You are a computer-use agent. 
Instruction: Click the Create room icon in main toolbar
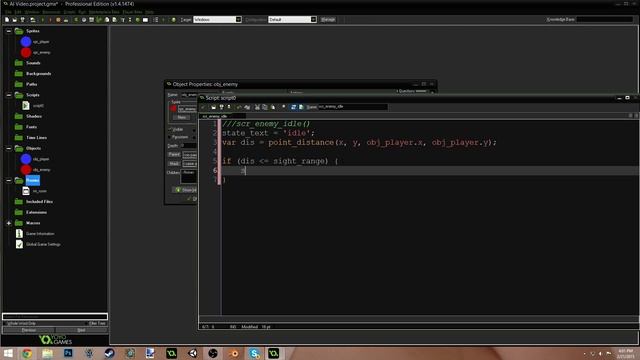pos(145,20)
